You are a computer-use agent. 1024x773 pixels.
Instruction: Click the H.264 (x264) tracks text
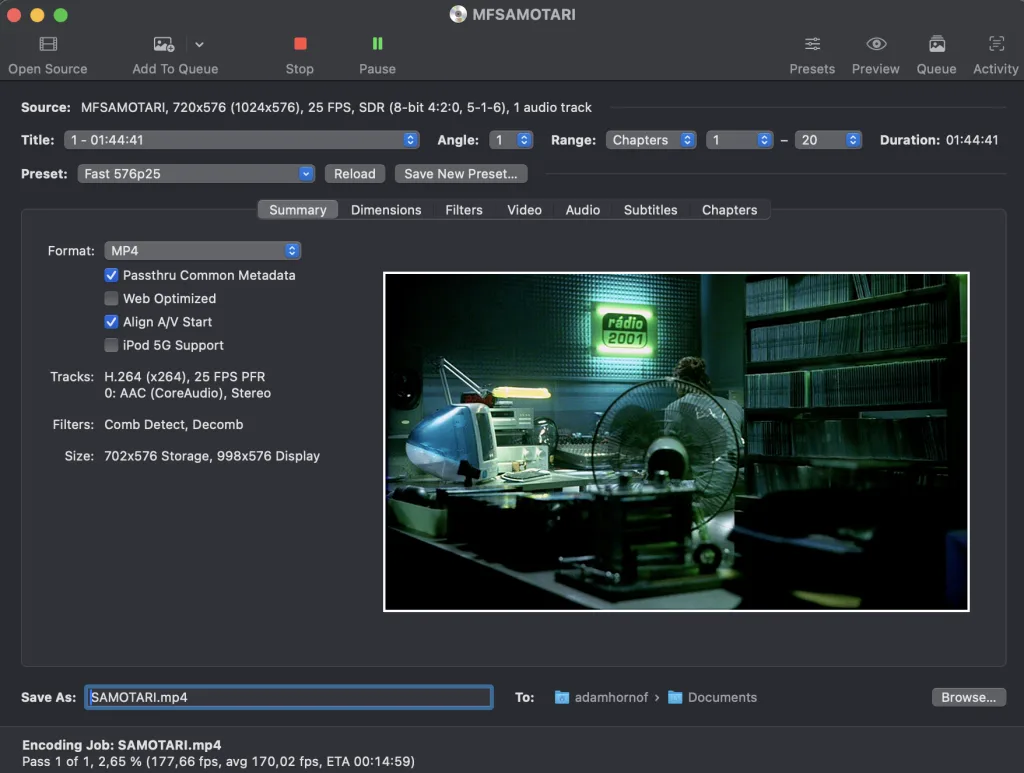[x=185, y=377]
